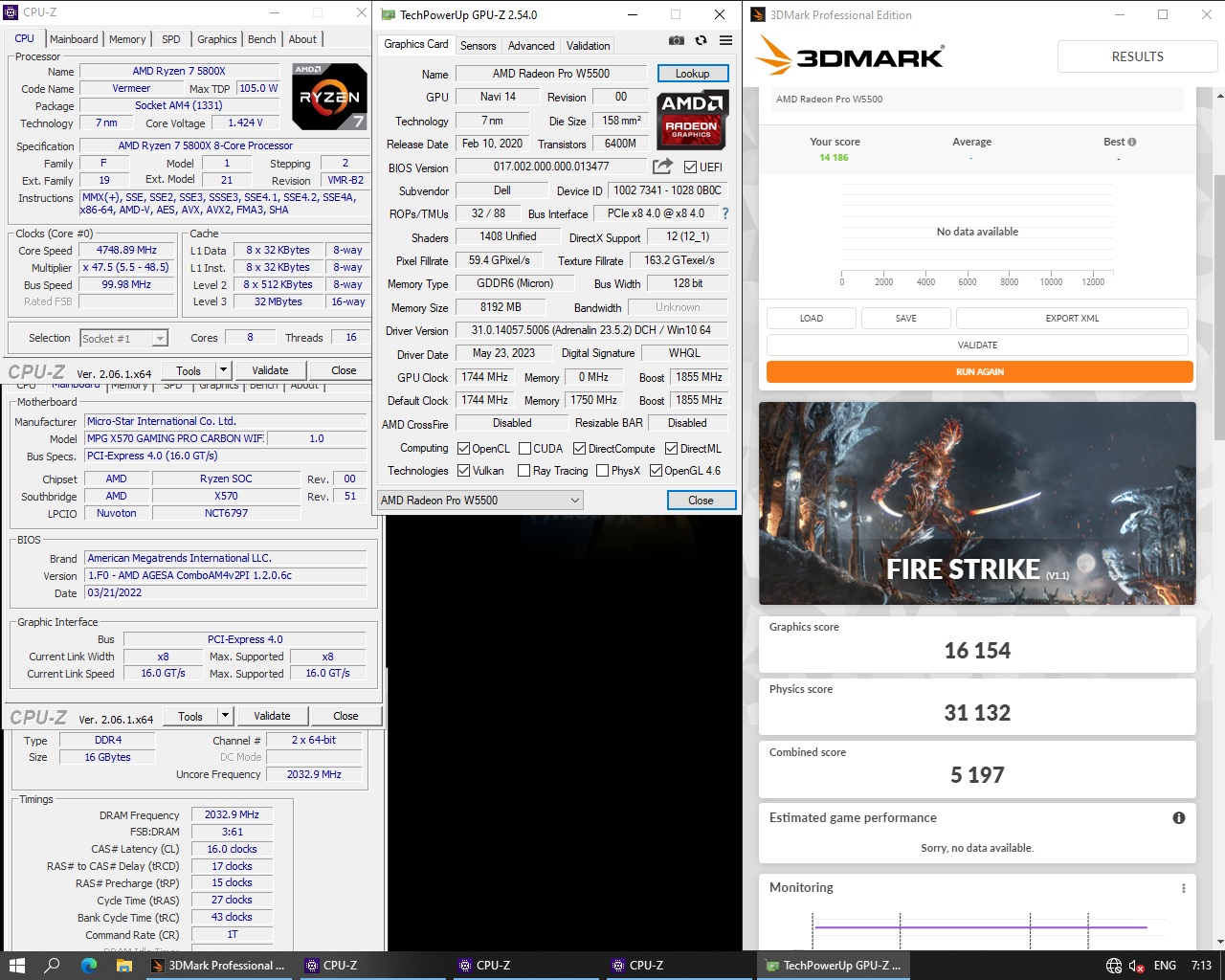Click the GPU-Z Close button
This screenshot has height=980, width=1225.
point(701,501)
